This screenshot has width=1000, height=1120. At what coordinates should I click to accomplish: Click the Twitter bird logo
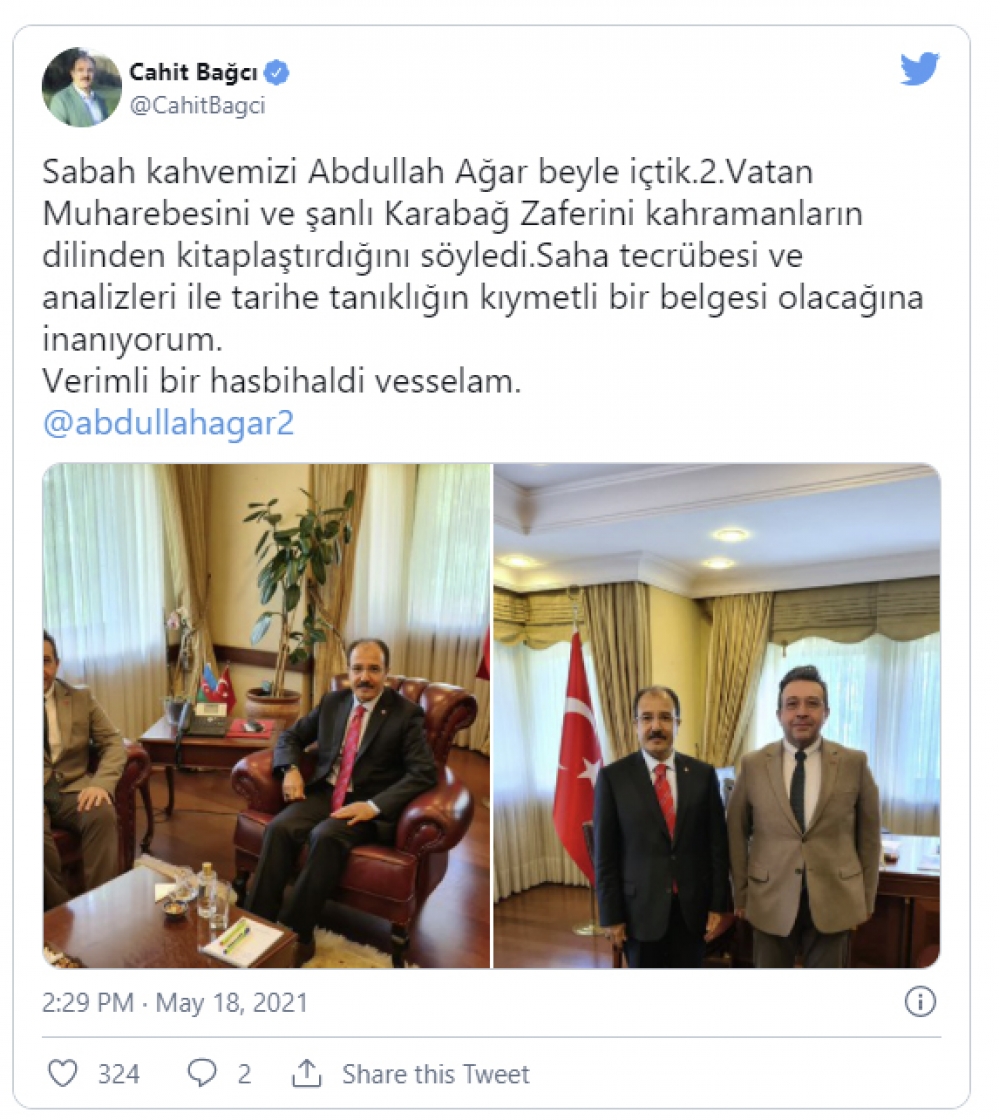point(919,69)
